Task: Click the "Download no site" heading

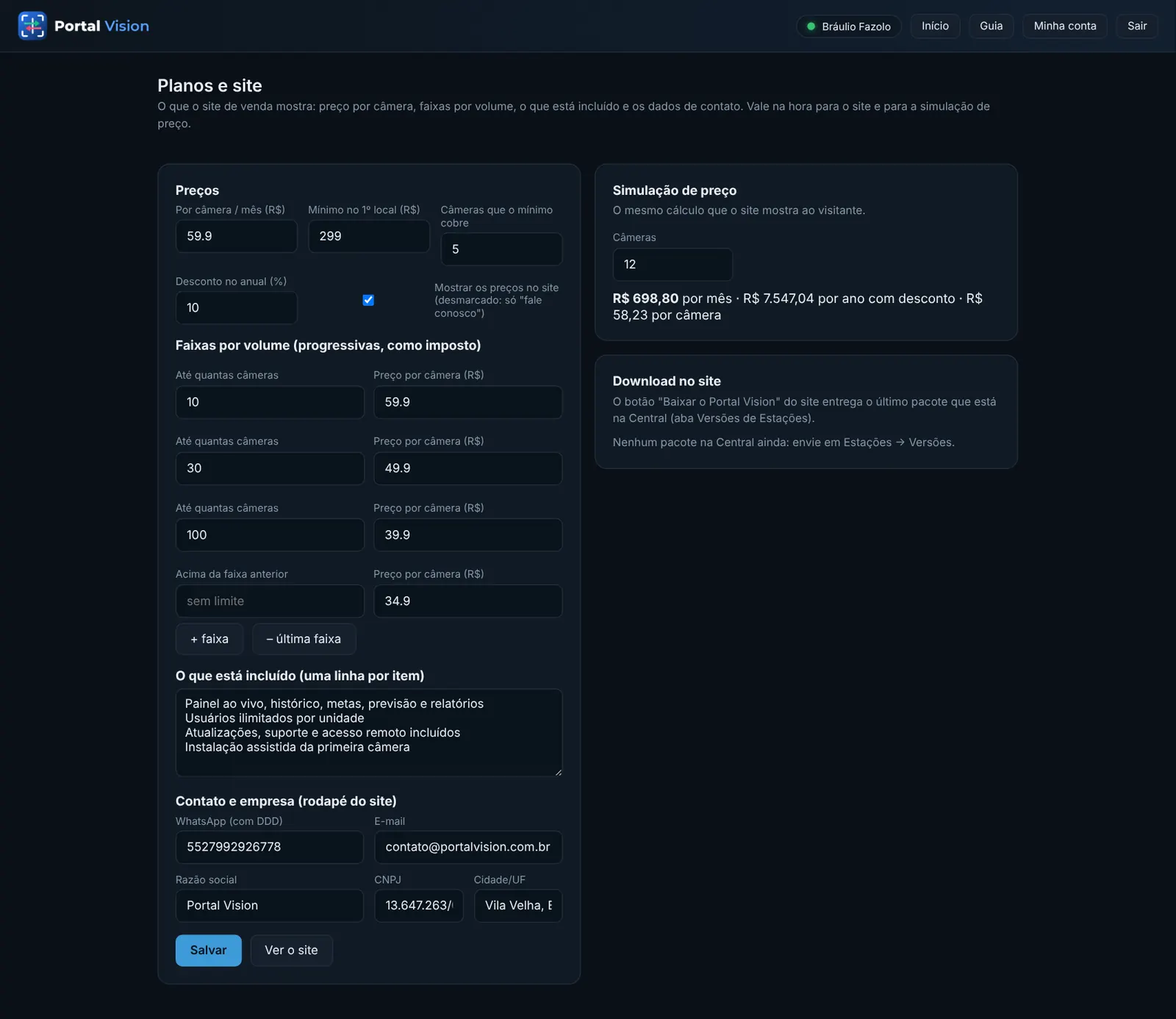Action: point(667,381)
